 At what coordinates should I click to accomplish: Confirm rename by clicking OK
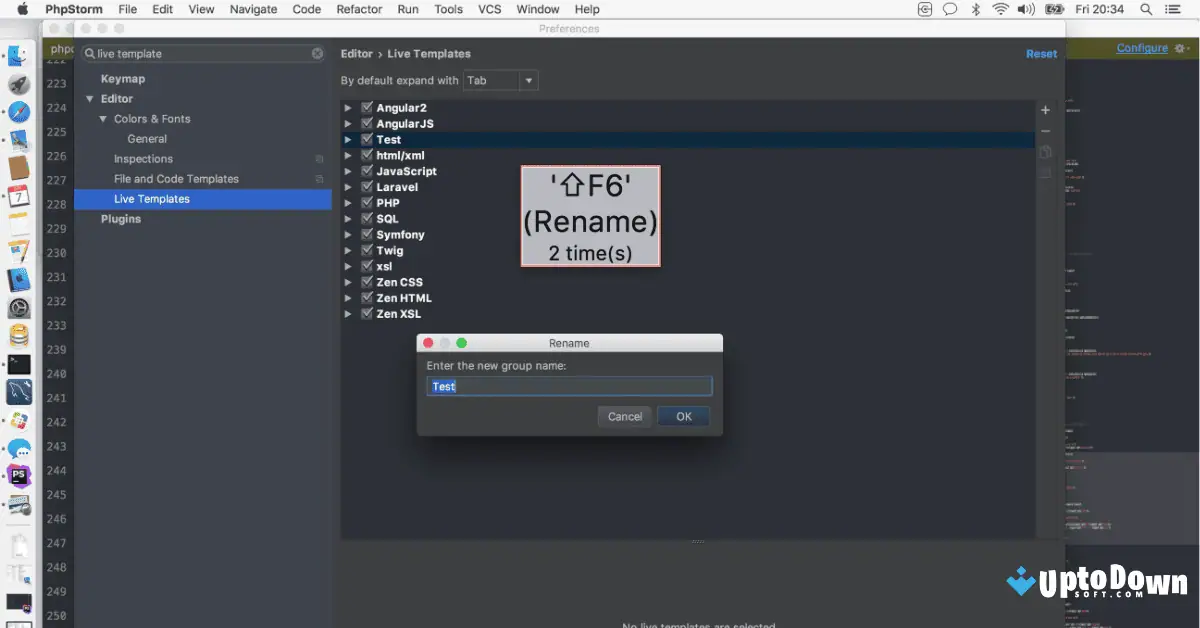pyautogui.click(x=683, y=416)
